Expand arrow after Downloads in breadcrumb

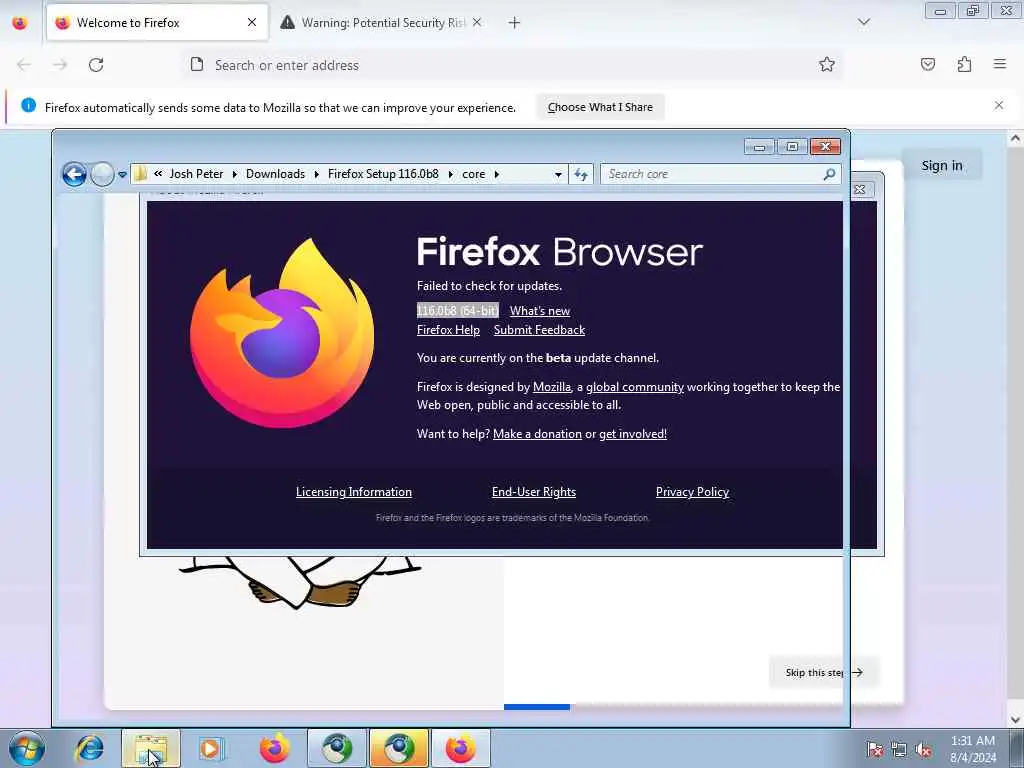(x=317, y=174)
